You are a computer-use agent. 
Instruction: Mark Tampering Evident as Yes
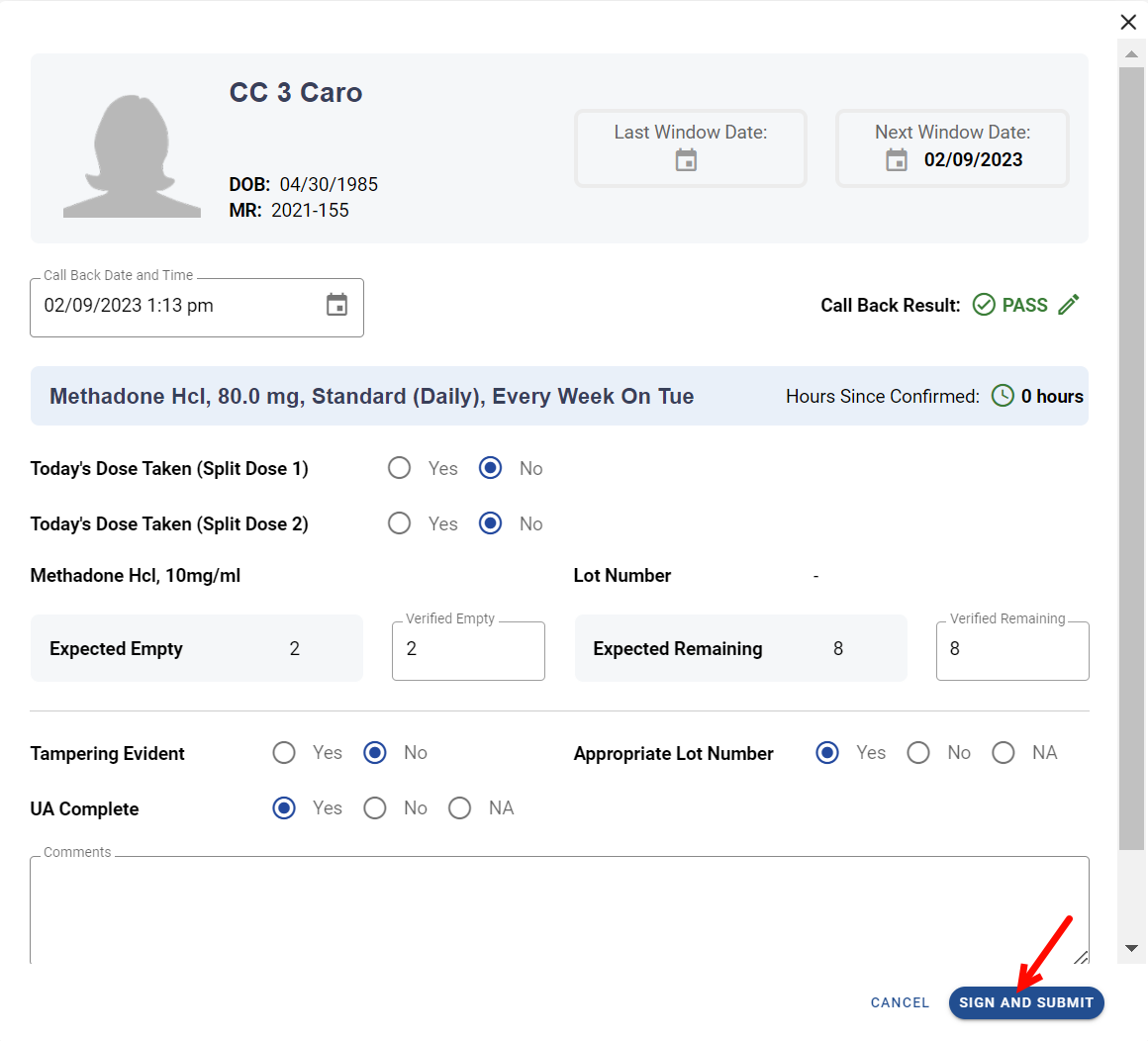[284, 753]
